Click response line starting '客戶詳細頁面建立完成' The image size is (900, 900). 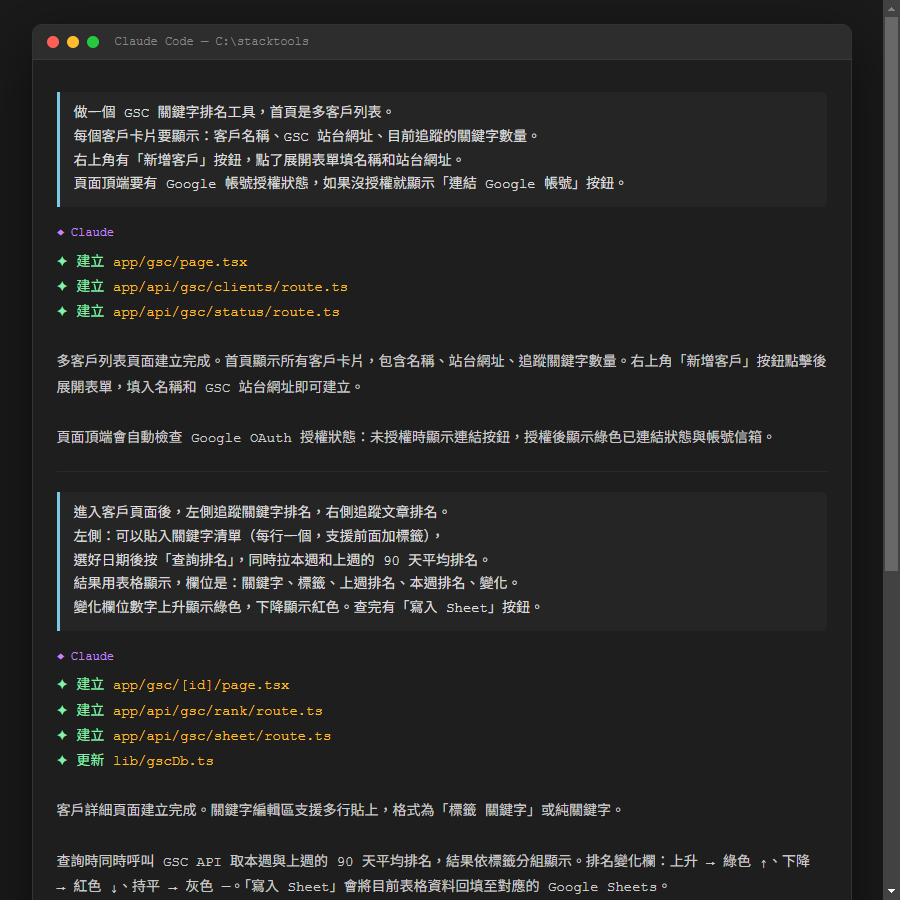click(340, 810)
